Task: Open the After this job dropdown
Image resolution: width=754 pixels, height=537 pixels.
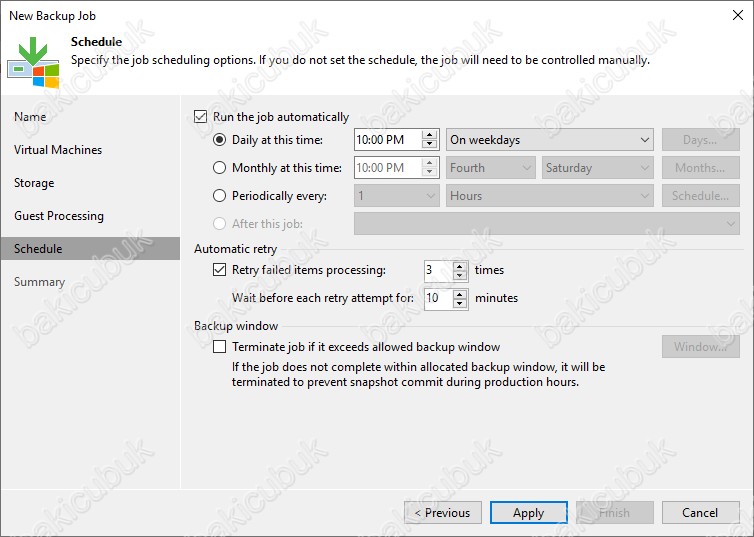Action: tap(547, 224)
